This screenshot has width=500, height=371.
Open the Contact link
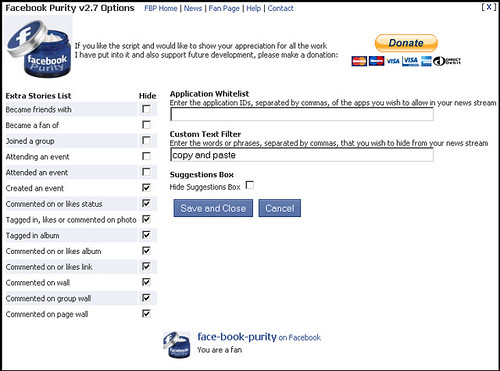[x=281, y=8]
